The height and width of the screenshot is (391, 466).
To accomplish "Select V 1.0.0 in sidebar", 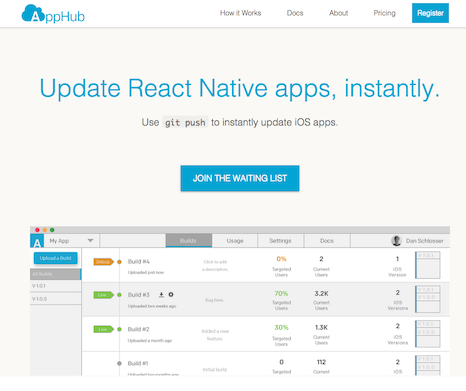I will coord(55,299).
